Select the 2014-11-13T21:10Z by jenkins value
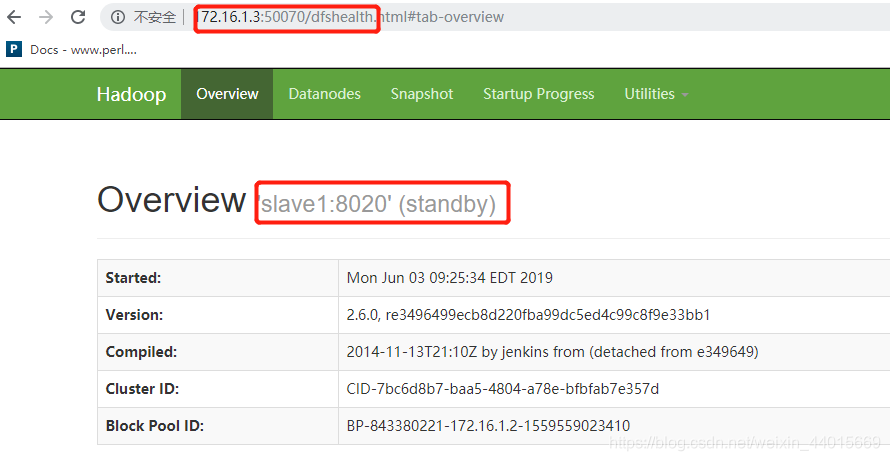Viewport: 890px width, 461px height. (552, 351)
